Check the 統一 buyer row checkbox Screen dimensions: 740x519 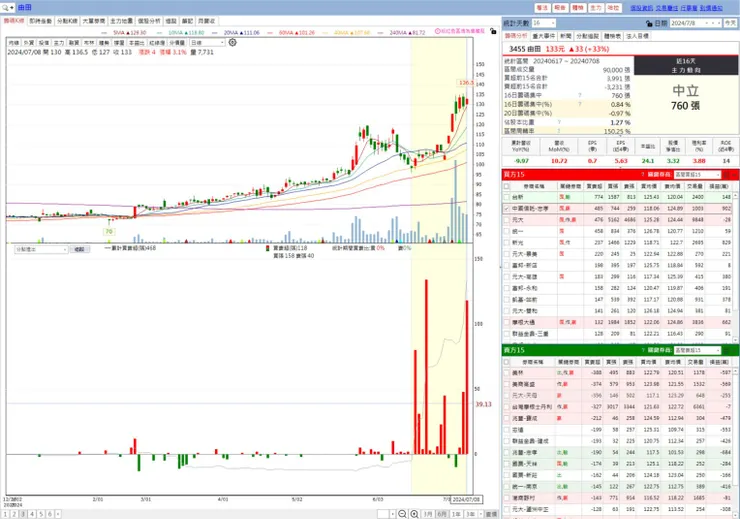click(x=506, y=231)
